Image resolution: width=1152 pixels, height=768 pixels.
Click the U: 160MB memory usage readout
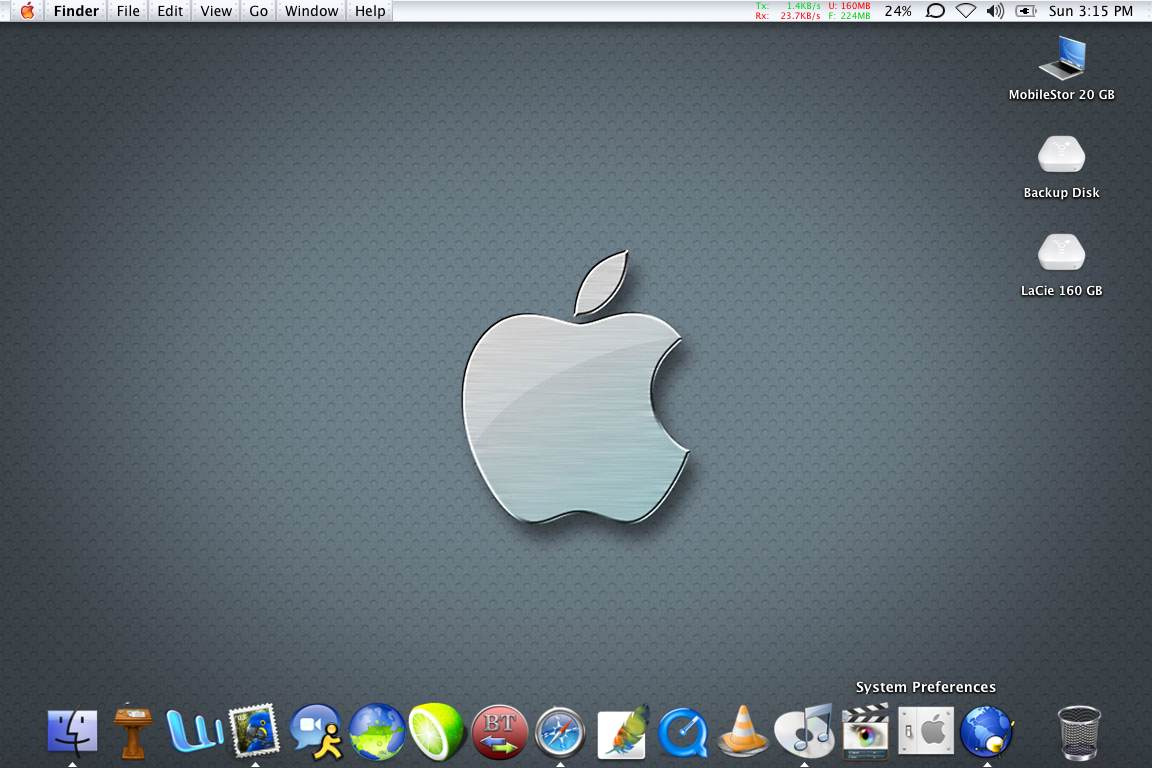[849, 6]
